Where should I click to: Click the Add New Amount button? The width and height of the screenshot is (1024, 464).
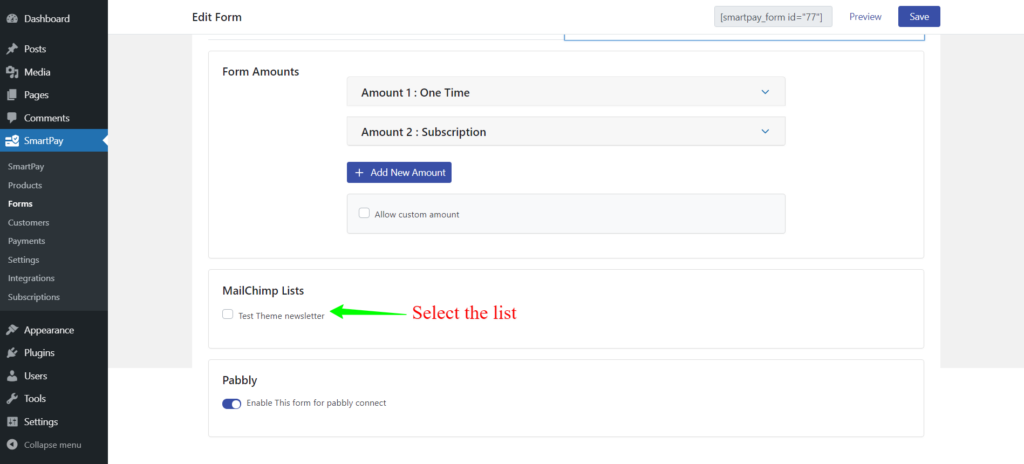pos(399,173)
